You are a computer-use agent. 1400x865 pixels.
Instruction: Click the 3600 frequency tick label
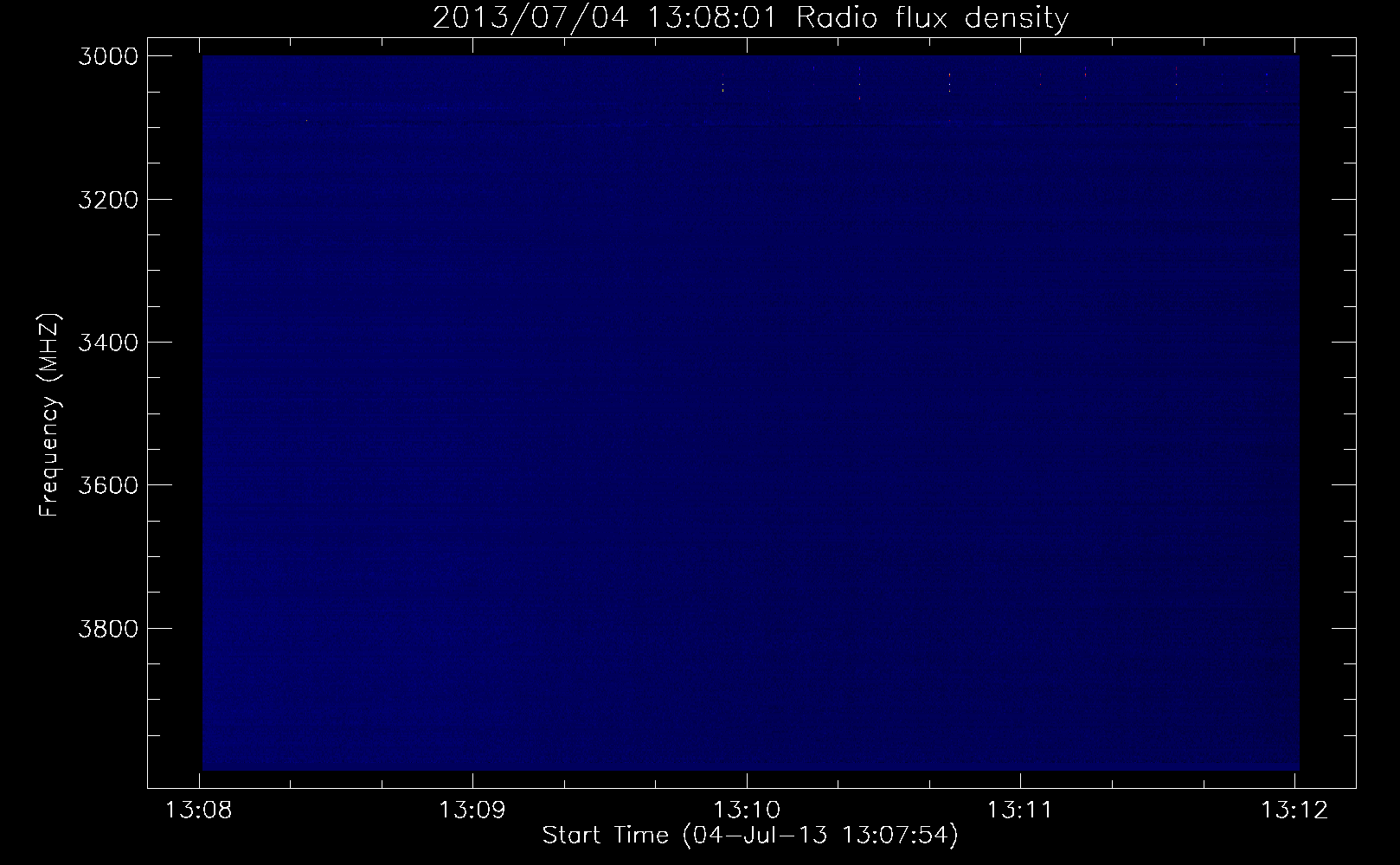pyautogui.click(x=108, y=485)
